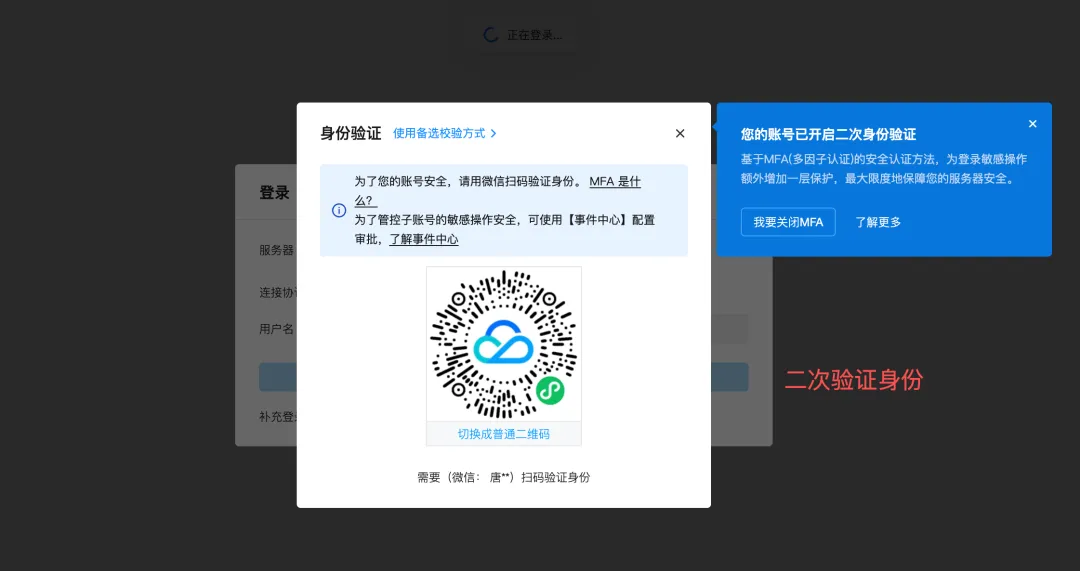The image size is (1080, 571).
Task: Click 了解更多 in the MFA popup
Action: click(x=878, y=222)
